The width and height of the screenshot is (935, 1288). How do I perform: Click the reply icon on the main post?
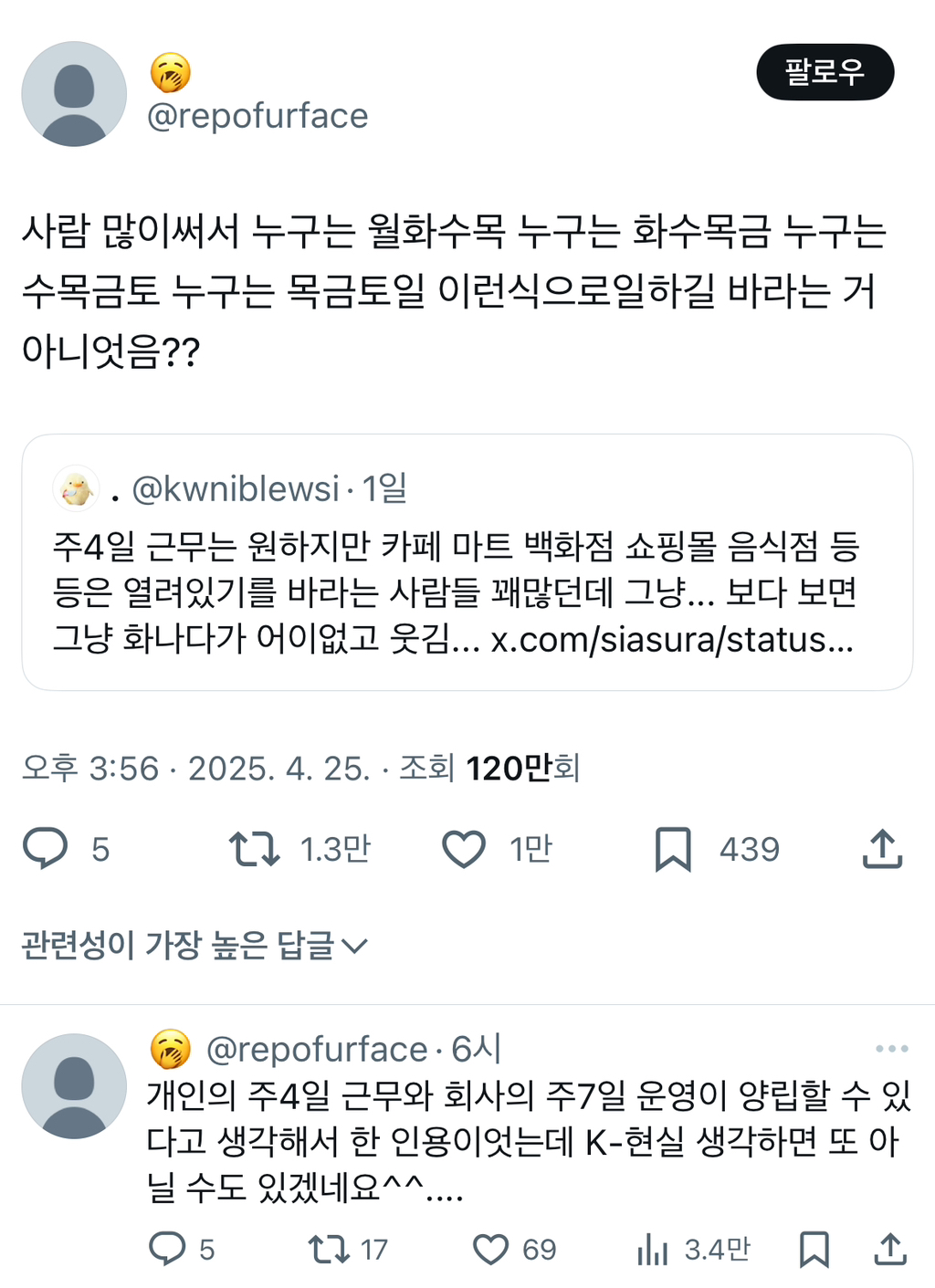[x=45, y=848]
